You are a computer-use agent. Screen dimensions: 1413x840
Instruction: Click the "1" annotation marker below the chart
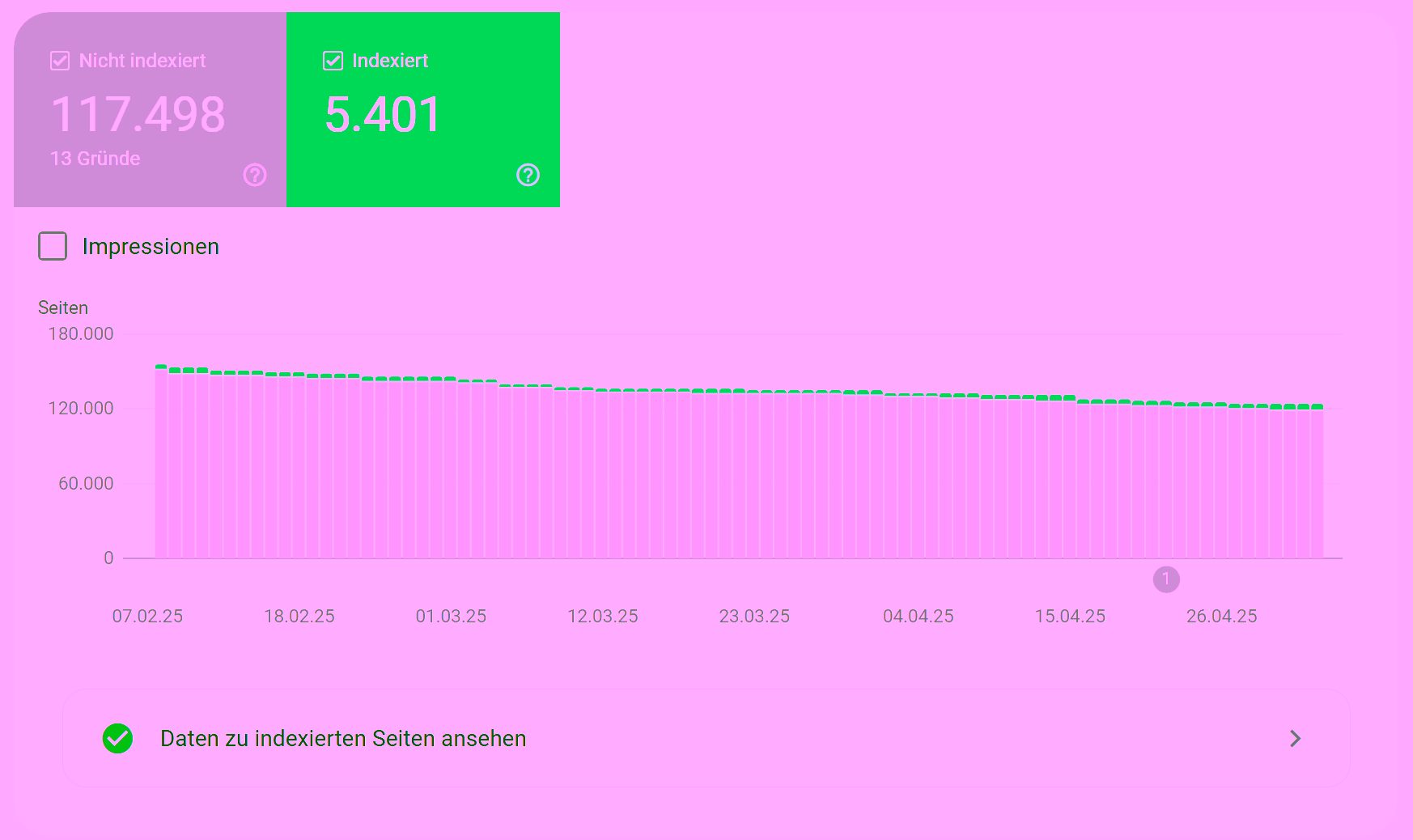(x=1165, y=579)
